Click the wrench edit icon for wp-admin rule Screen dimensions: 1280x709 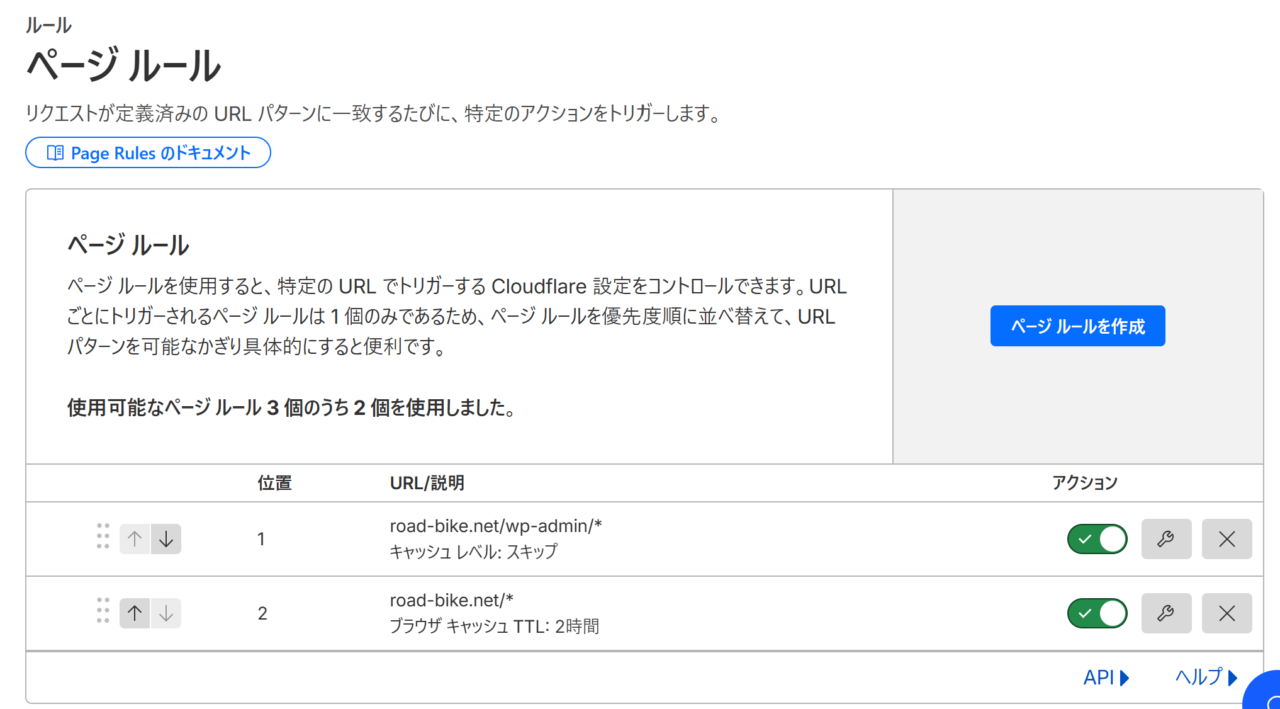pyautogui.click(x=1166, y=539)
